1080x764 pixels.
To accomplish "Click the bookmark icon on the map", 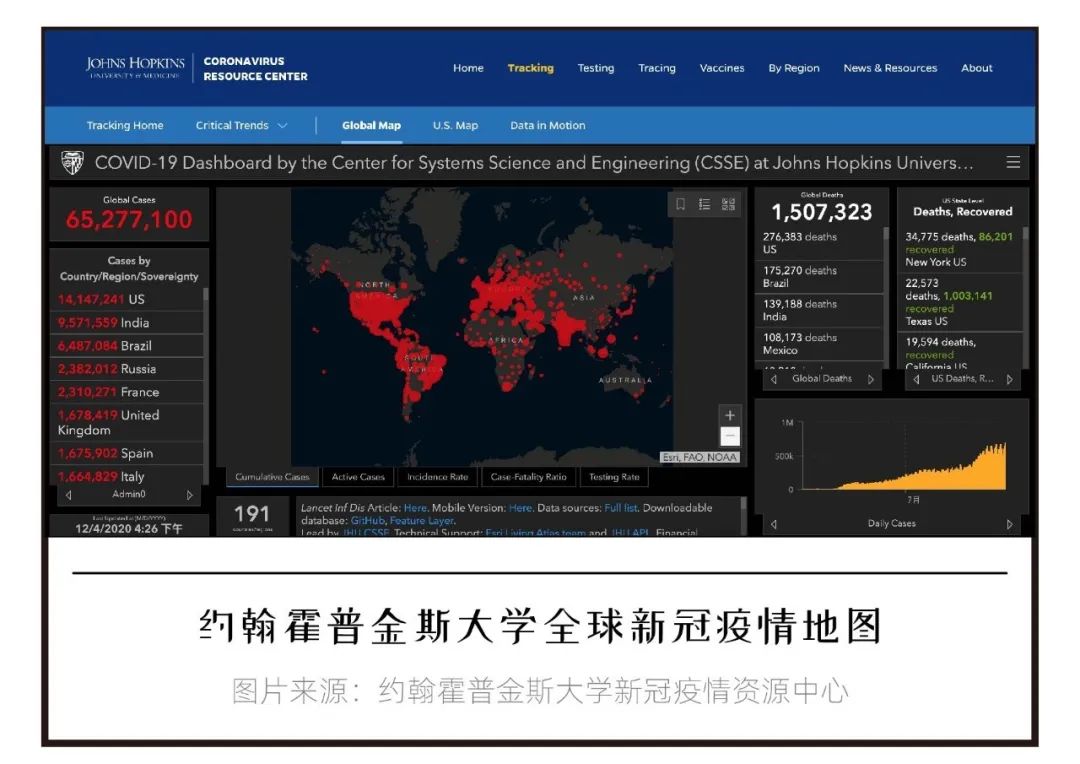I will click(681, 204).
